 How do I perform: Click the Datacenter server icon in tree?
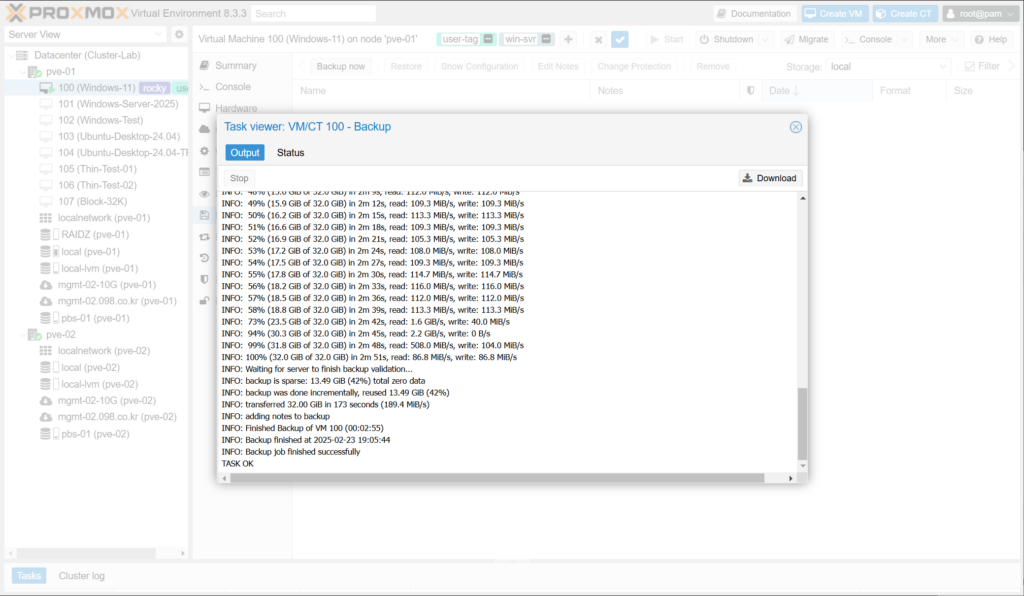[23, 55]
